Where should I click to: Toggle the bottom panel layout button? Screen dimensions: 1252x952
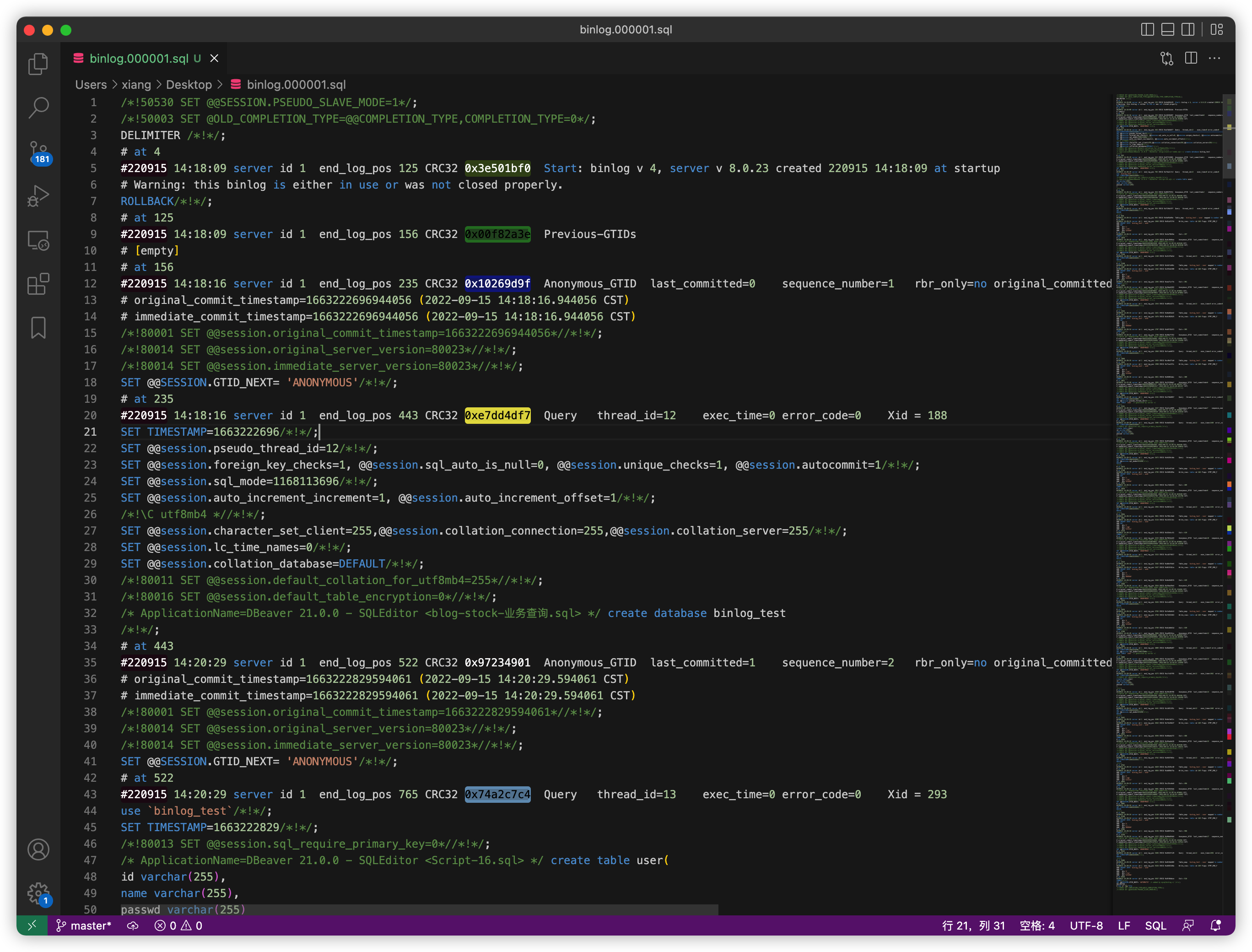(x=1168, y=29)
